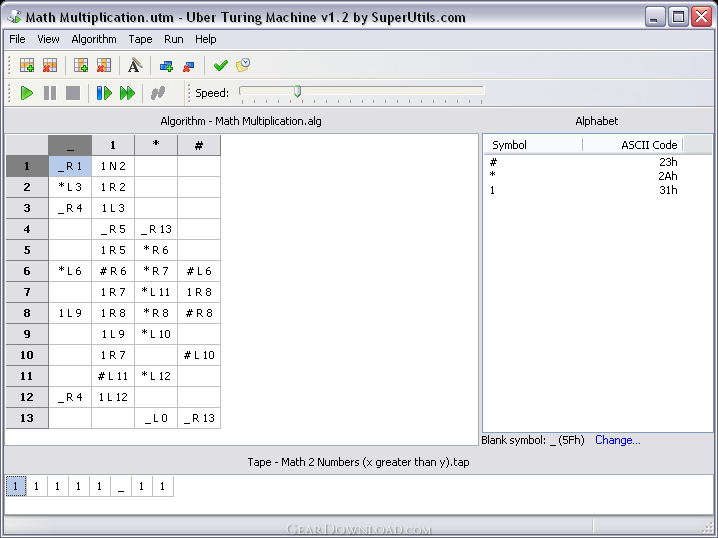This screenshot has height=538, width=718.
Task: Click the ASCII Code column header
Action: (633, 145)
